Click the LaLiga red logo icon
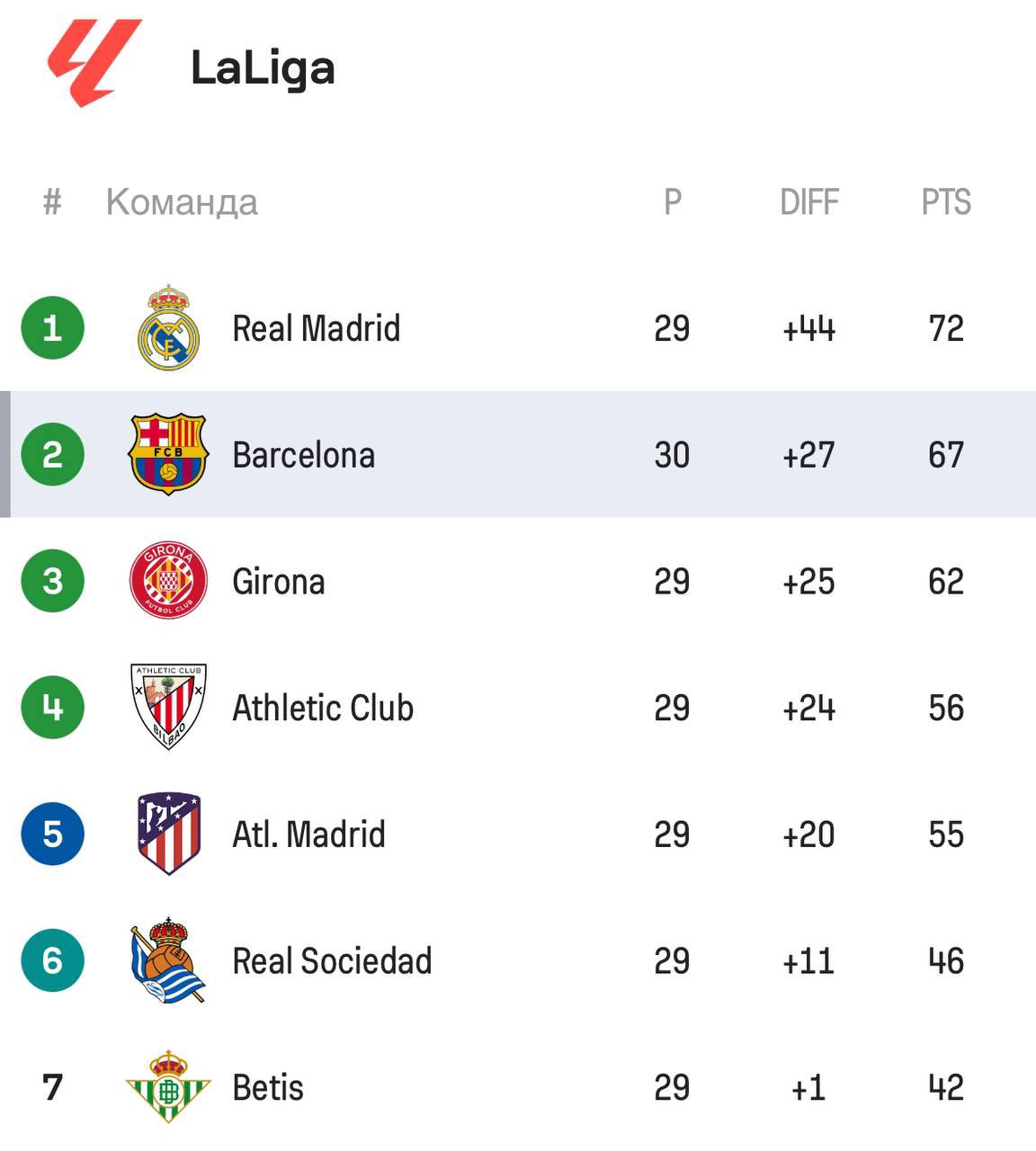Viewport: 1036px width, 1151px height. click(94, 63)
